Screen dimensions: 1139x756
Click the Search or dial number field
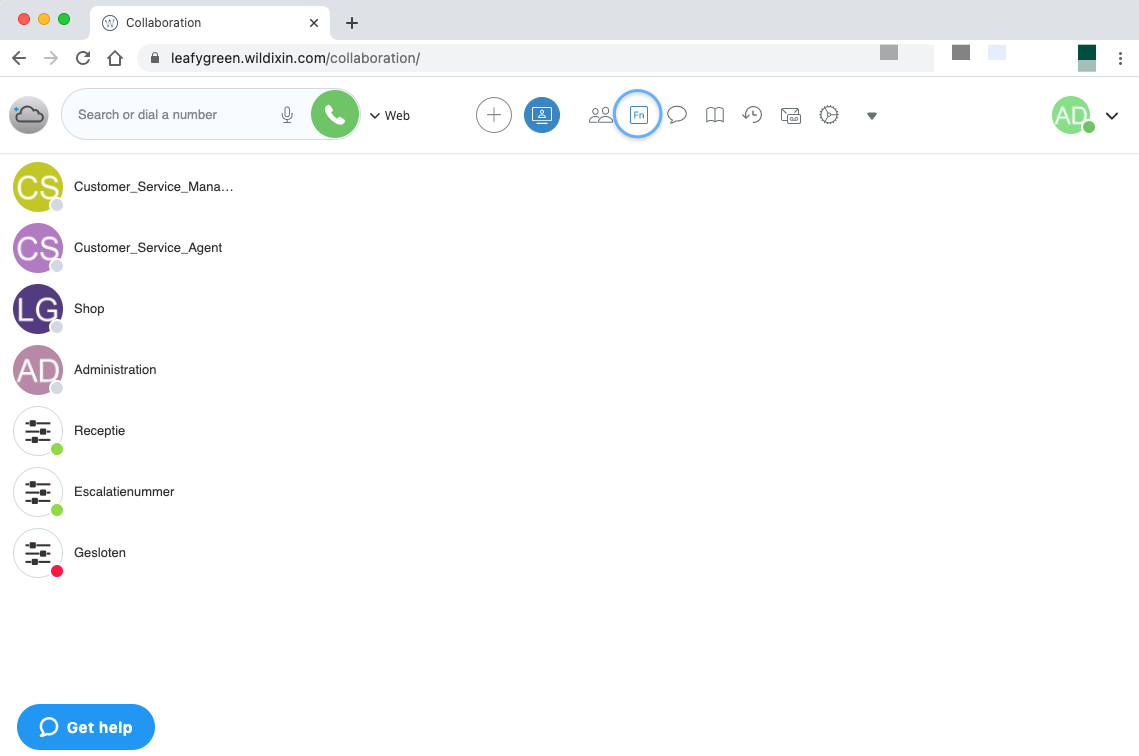pos(170,115)
